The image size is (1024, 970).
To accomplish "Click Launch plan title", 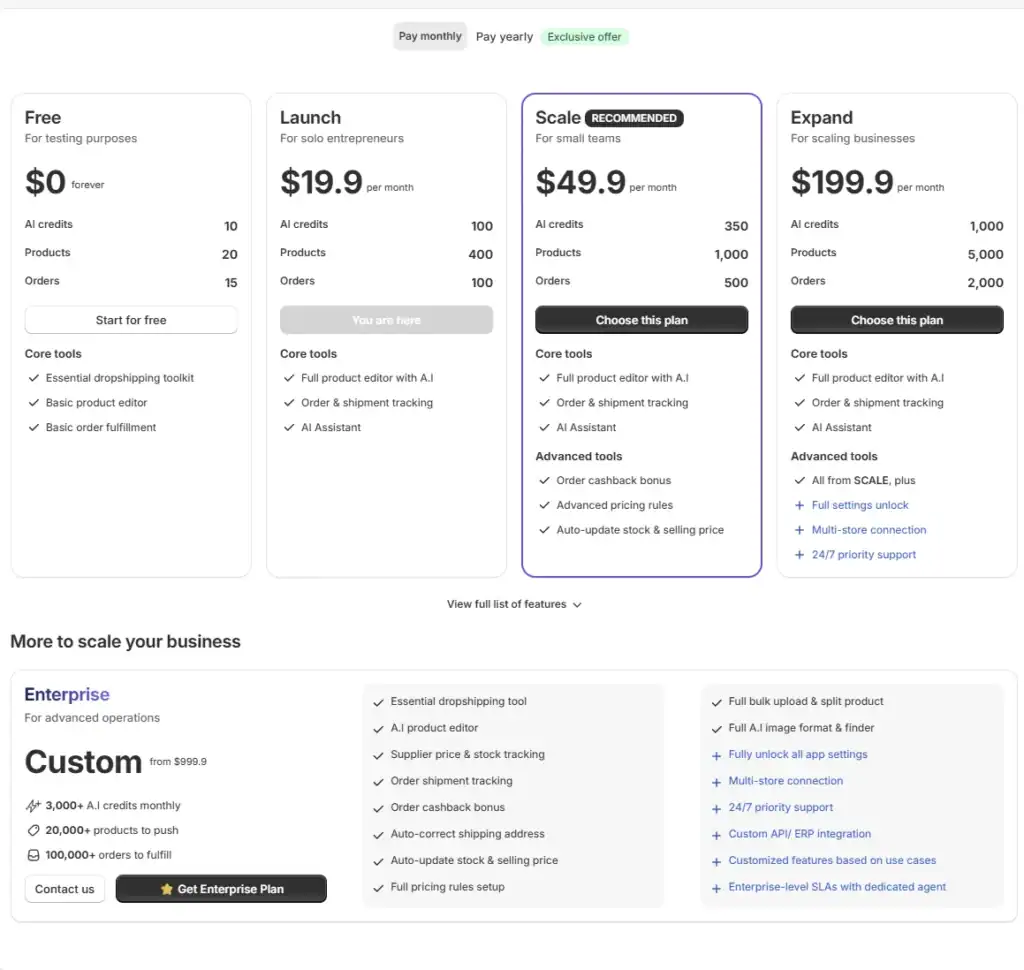I will click(x=310, y=118).
